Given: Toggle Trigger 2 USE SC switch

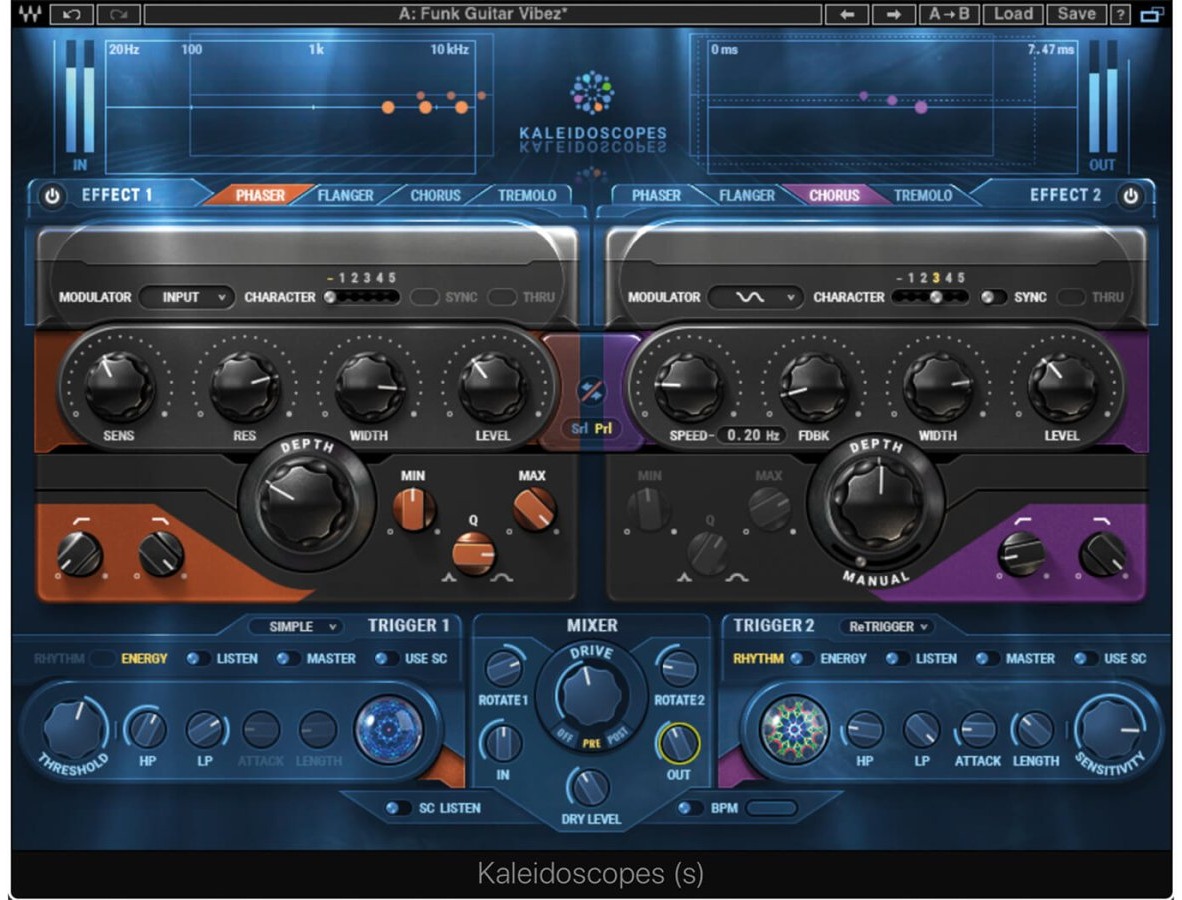Looking at the screenshot, I should 1086,659.
